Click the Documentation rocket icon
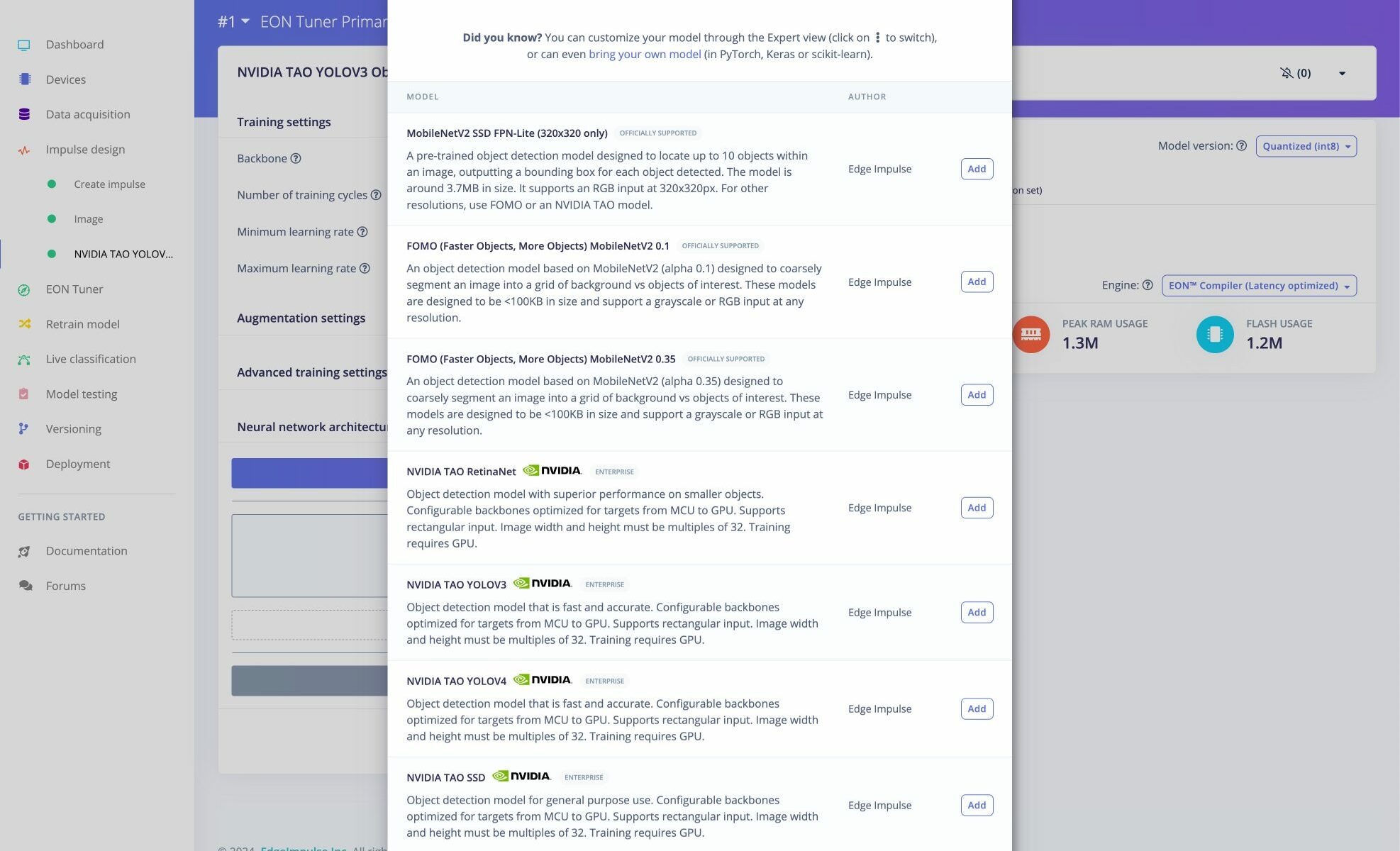Image resolution: width=1400 pixels, height=851 pixels. pos(24,551)
